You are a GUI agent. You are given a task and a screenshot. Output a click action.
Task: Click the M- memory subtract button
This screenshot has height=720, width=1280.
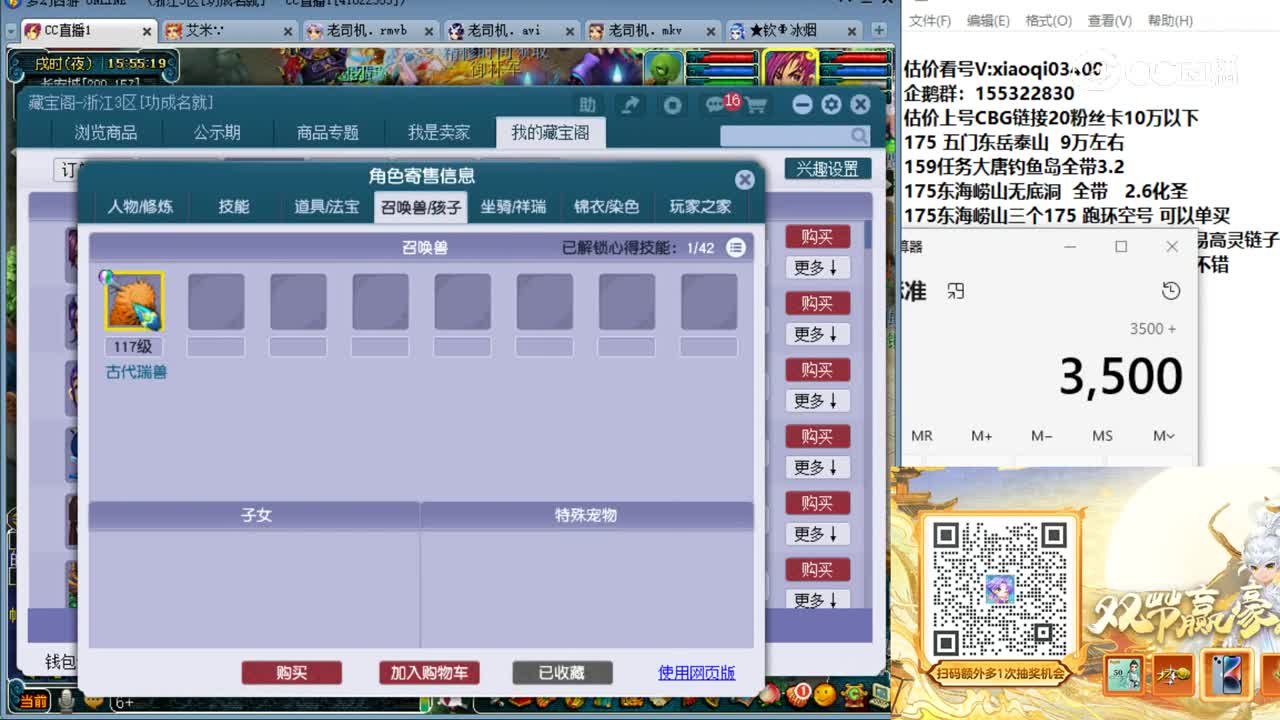tap(1042, 436)
